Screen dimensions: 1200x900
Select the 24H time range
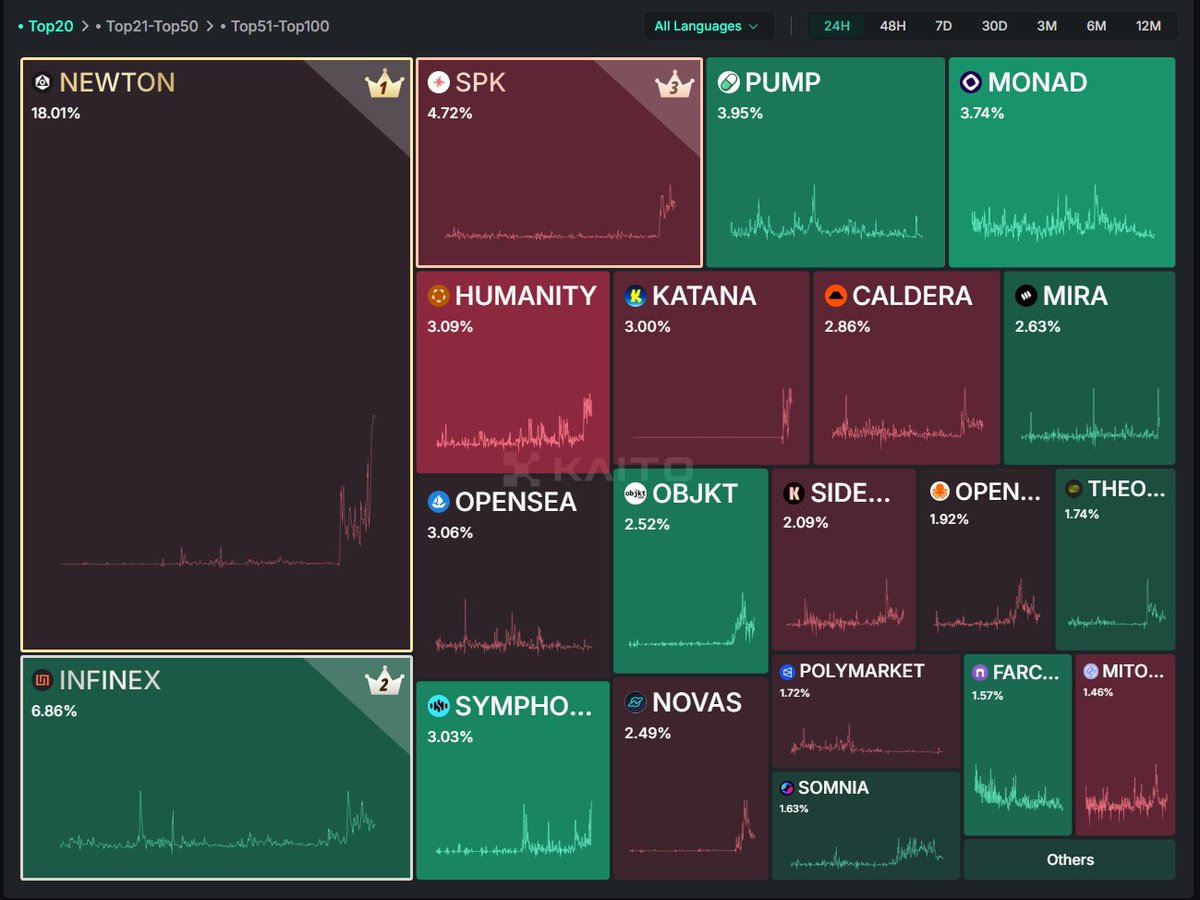[x=837, y=26]
